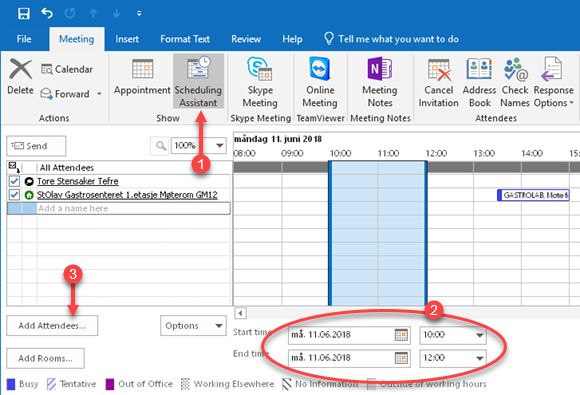Open the 10:00 start time dropdown
The width and height of the screenshot is (580, 395).
pos(479,335)
